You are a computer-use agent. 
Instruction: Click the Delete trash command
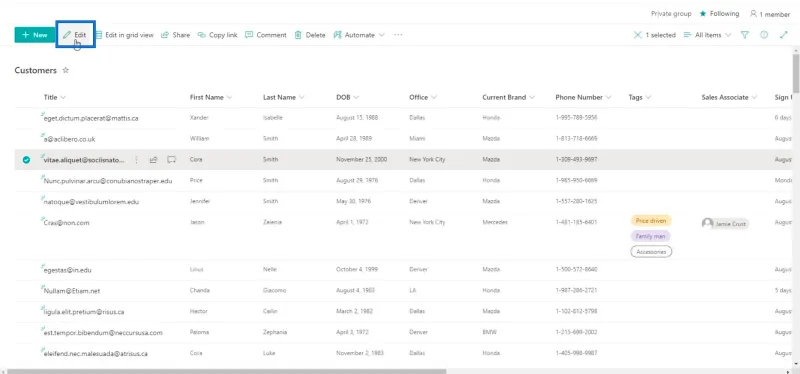click(310, 35)
